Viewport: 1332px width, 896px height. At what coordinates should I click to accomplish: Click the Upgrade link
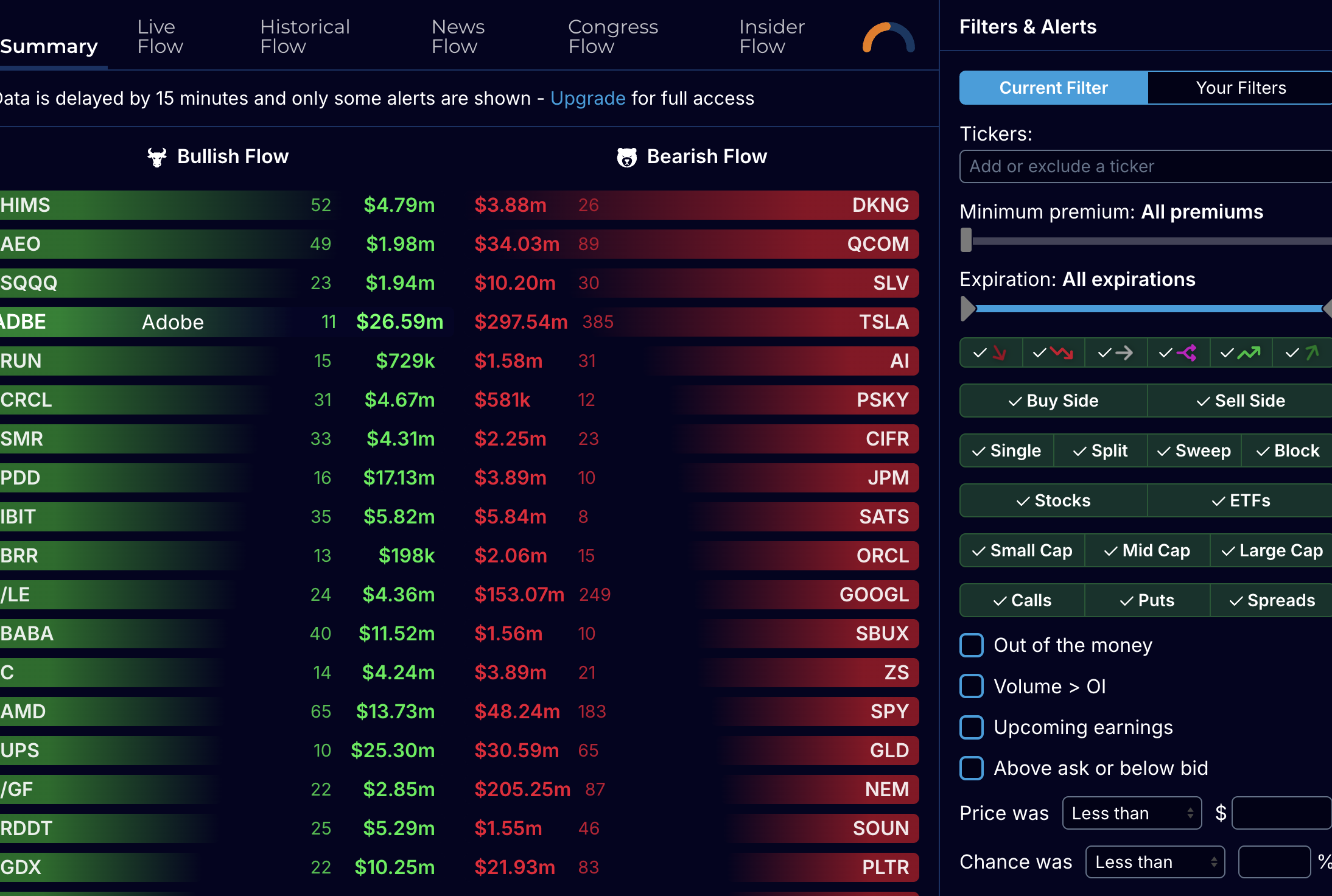[x=587, y=98]
